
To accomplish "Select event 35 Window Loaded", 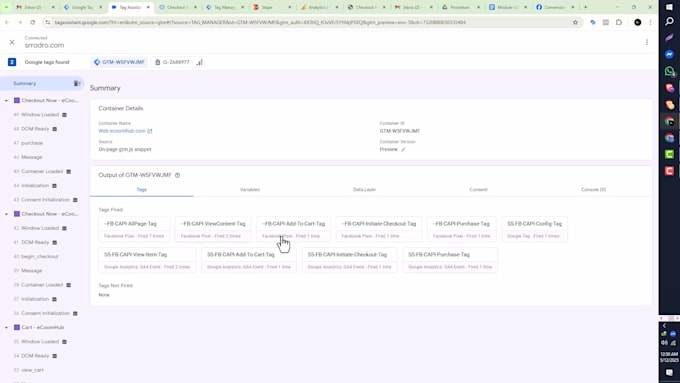I will (x=40, y=342).
